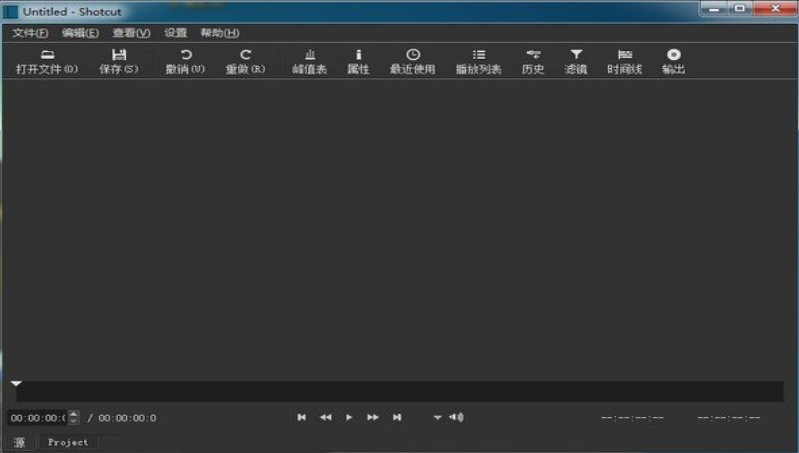Switch to the Source (源) tab

click(x=19, y=442)
